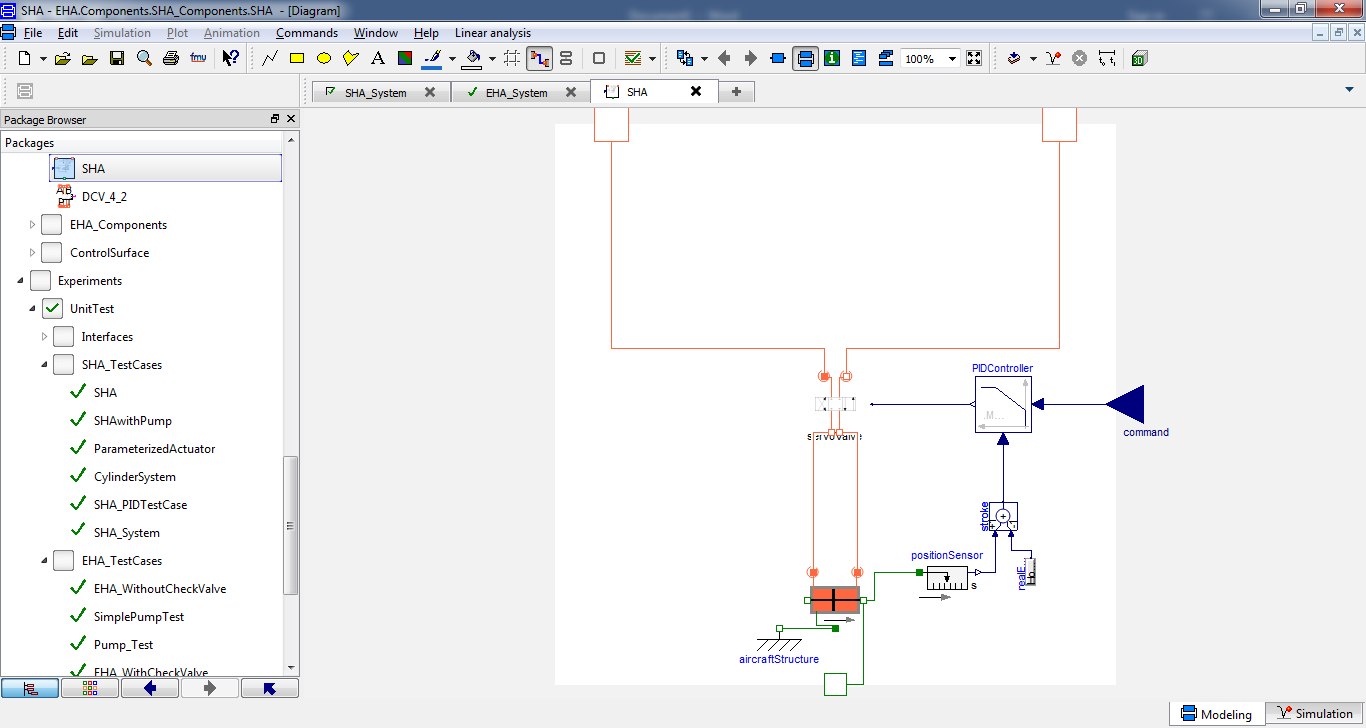This screenshot has height=728, width=1366.
Task: Click the Print icon in toolbar
Action: tap(171, 58)
